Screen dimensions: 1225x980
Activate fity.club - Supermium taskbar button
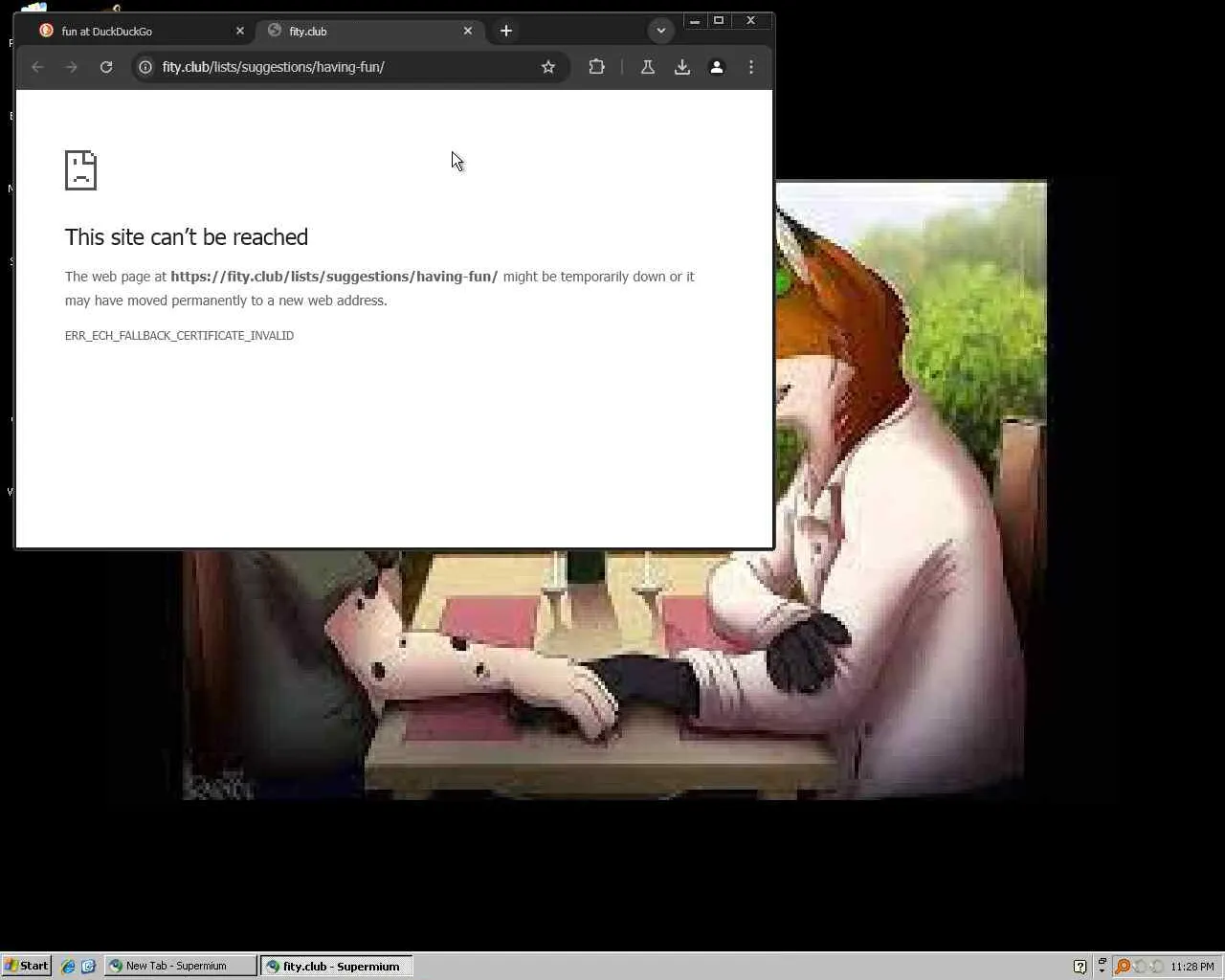pos(337,966)
